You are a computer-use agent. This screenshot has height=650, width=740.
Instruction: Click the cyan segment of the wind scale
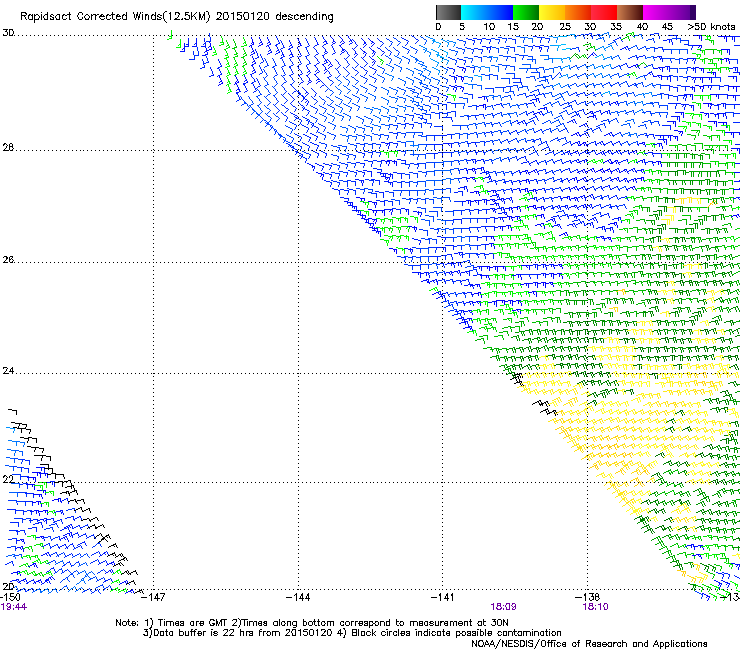474,12
